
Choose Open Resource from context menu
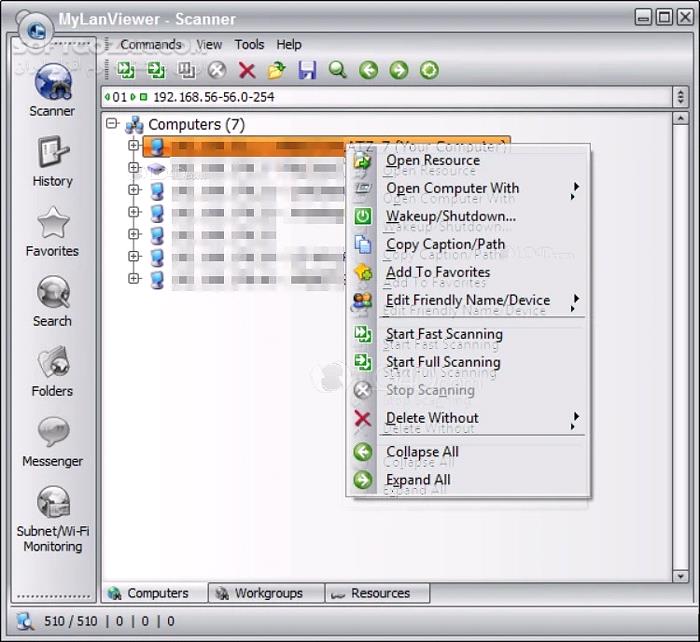pyautogui.click(x=468, y=160)
